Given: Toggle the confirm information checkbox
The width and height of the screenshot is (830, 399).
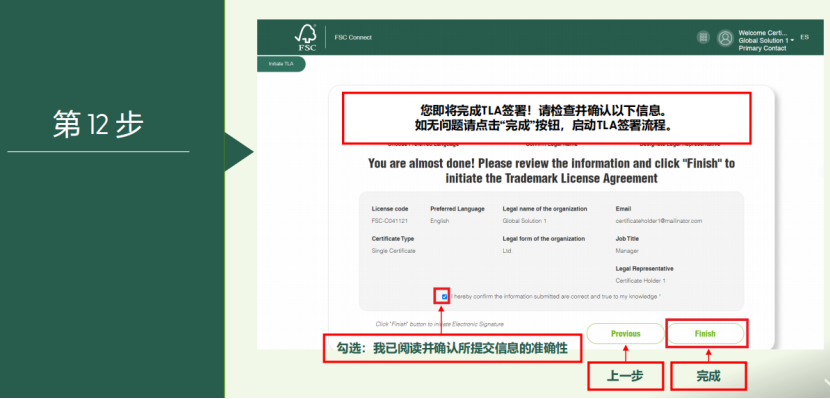Looking at the screenshot, I should tap(444, 297).
